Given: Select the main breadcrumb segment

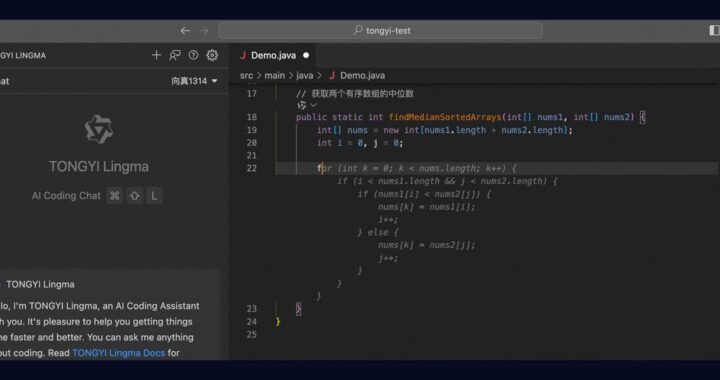Looking at the screenshot, I should pyautogui.click(x=275, y=76).
